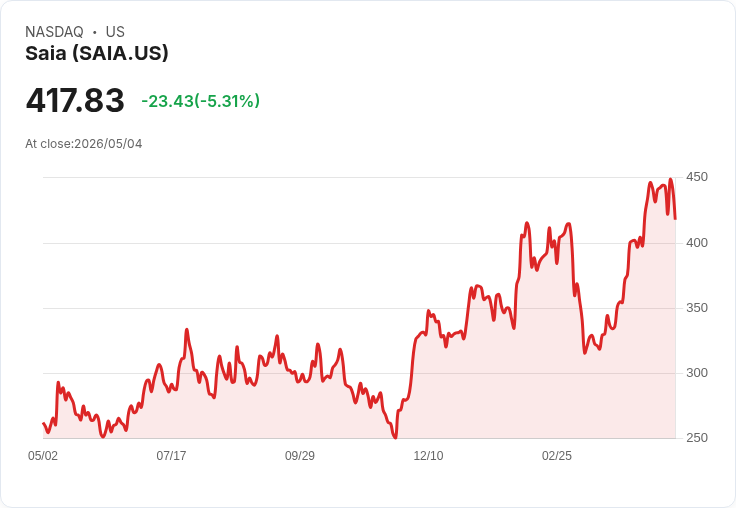Click the 05/02 date on x-axis
This screenshot has height=508, width=736.
(x=43, y=456)
